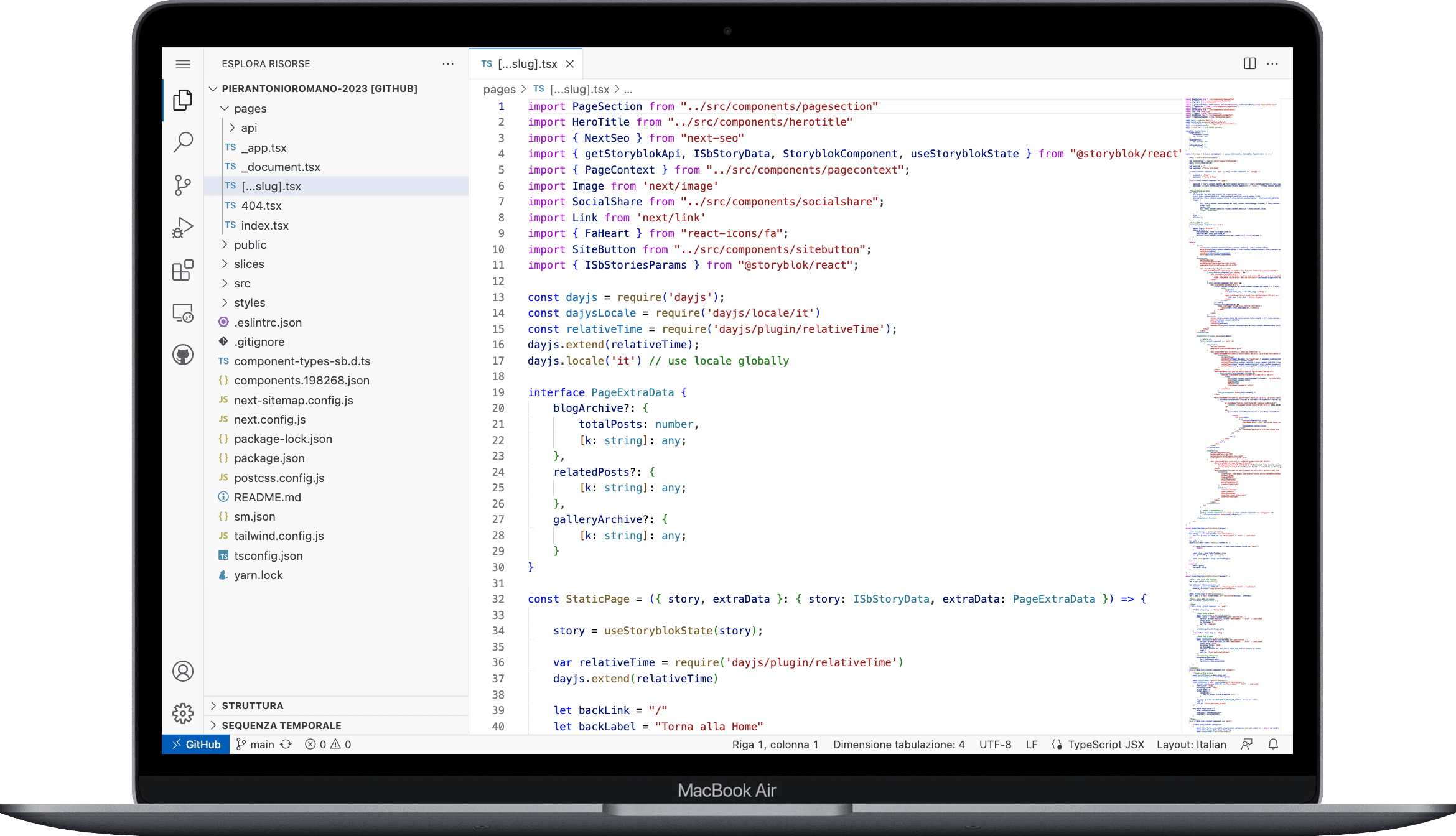Open the Remote Explorer view
The width and height of the screenshot is (1456, 836).
tap(182, 313)
